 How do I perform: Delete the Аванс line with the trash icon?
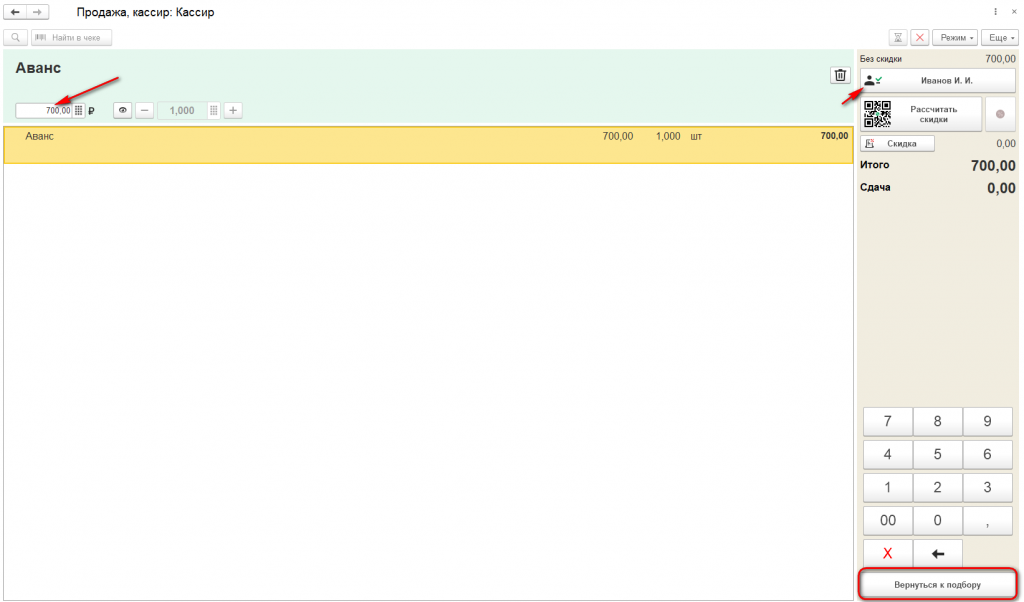point(840,76)
